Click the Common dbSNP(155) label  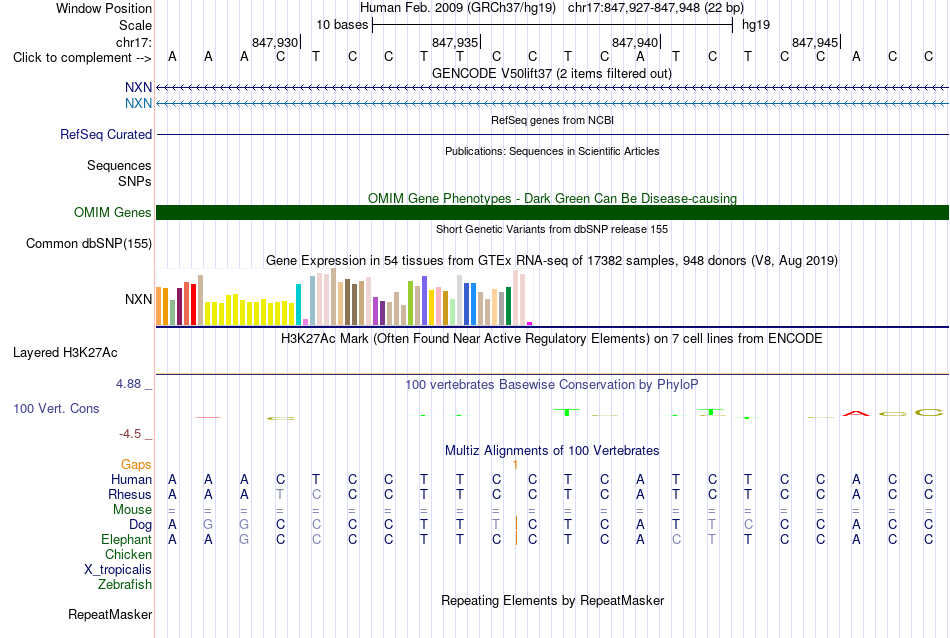tap(88, 244)
